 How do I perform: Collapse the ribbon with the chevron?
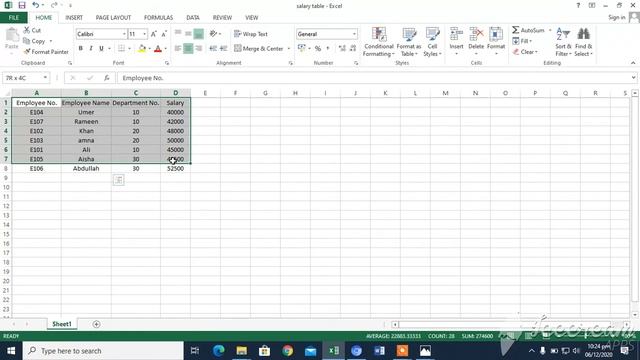point(633,63)
